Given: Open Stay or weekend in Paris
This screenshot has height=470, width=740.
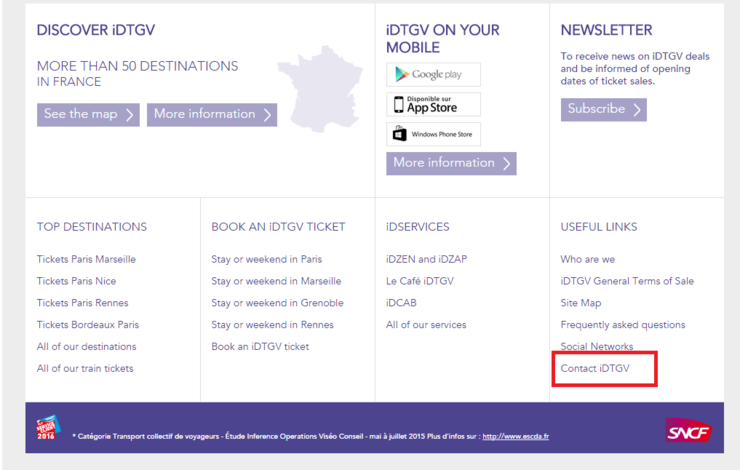Looking at the screenshot, I should click(267, 259).
